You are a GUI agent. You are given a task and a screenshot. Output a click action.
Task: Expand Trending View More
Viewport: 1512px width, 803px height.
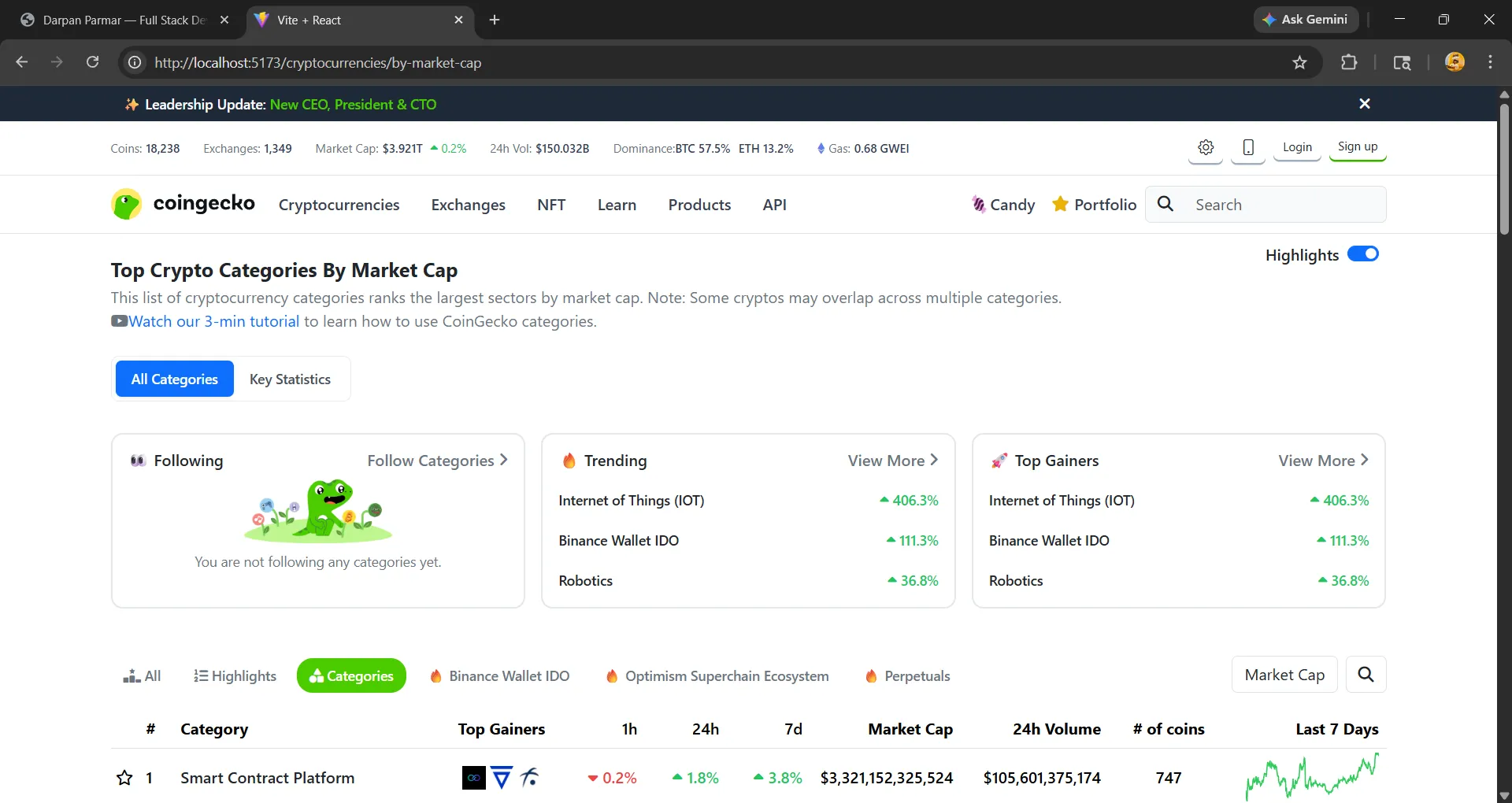click(x=893, y=461)
